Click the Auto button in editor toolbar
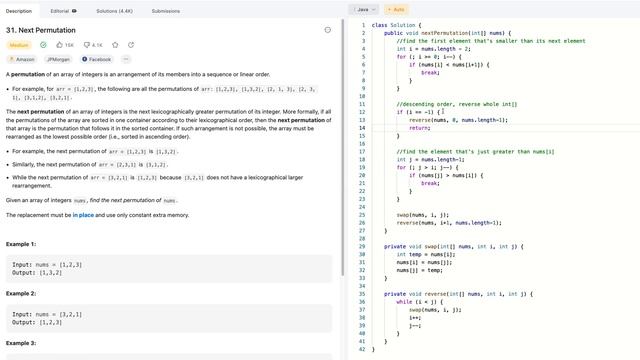The width and height of the screenshot is (640, 360). 396,9
